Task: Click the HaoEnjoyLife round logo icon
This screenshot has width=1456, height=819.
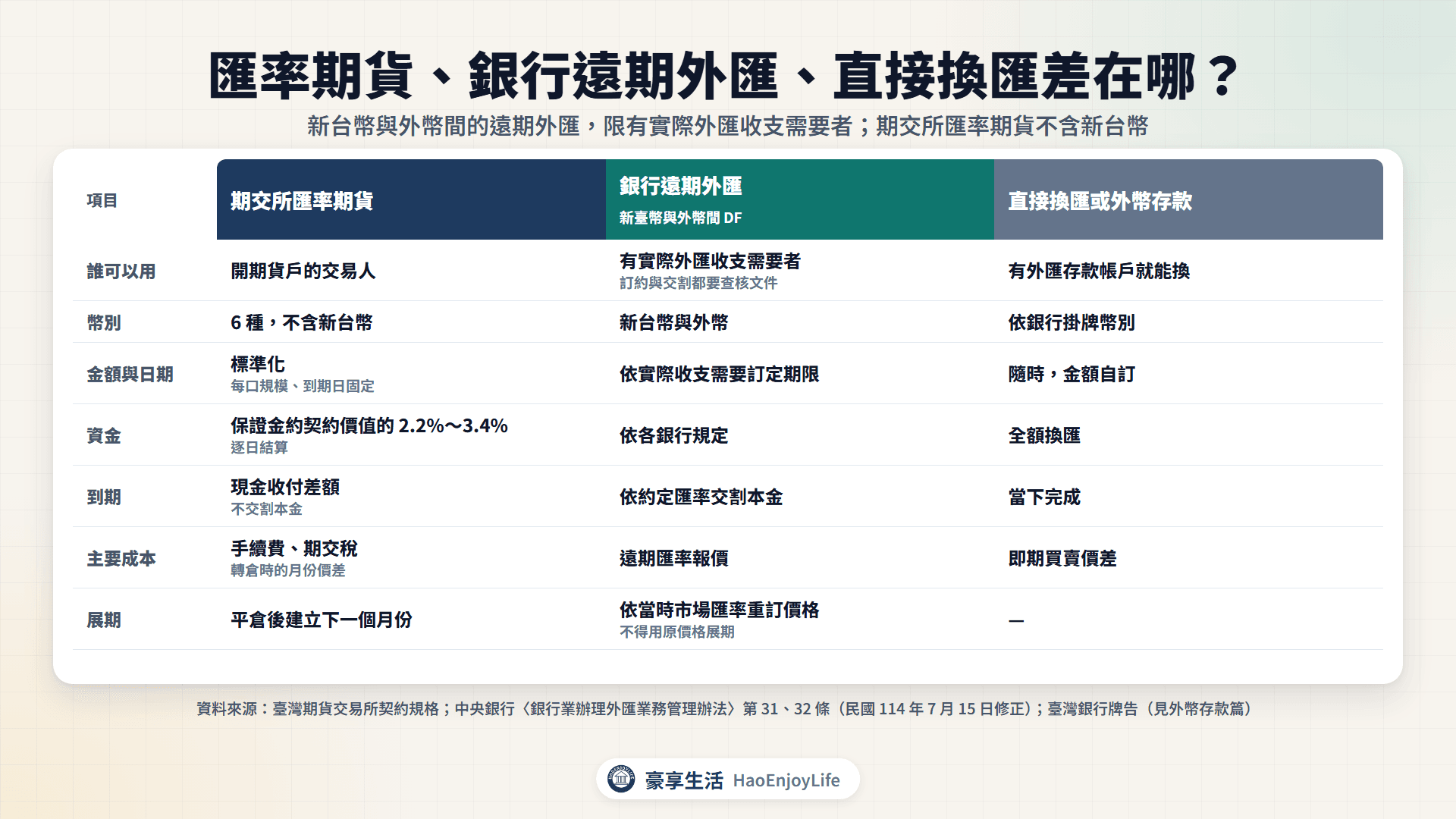Action: click(621, 779)
